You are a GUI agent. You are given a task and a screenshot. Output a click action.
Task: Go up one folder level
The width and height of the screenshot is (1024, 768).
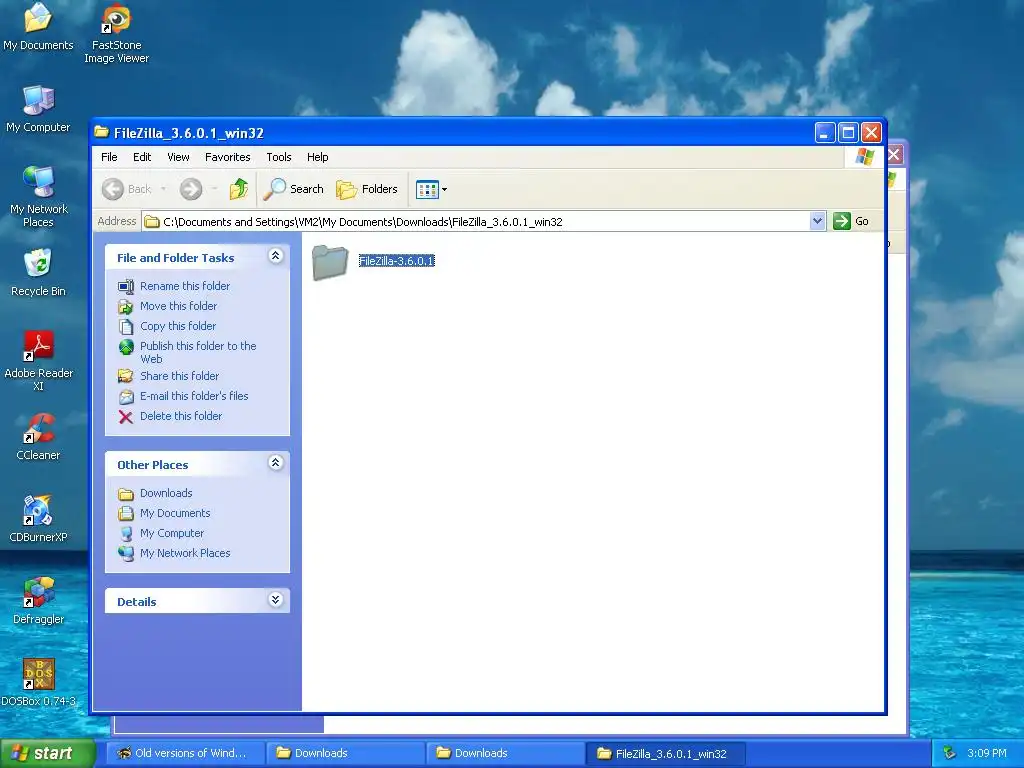pos(239,189)
